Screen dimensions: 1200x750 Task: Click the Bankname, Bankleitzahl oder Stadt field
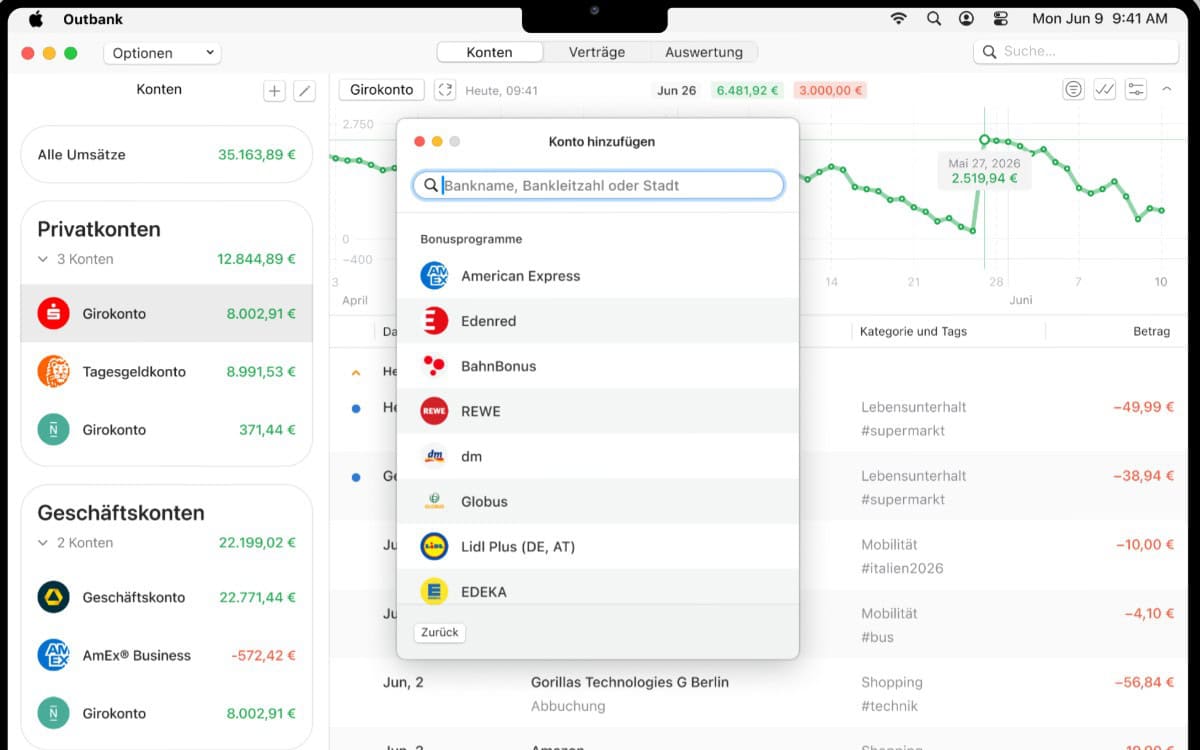click(x=598, y=185)
